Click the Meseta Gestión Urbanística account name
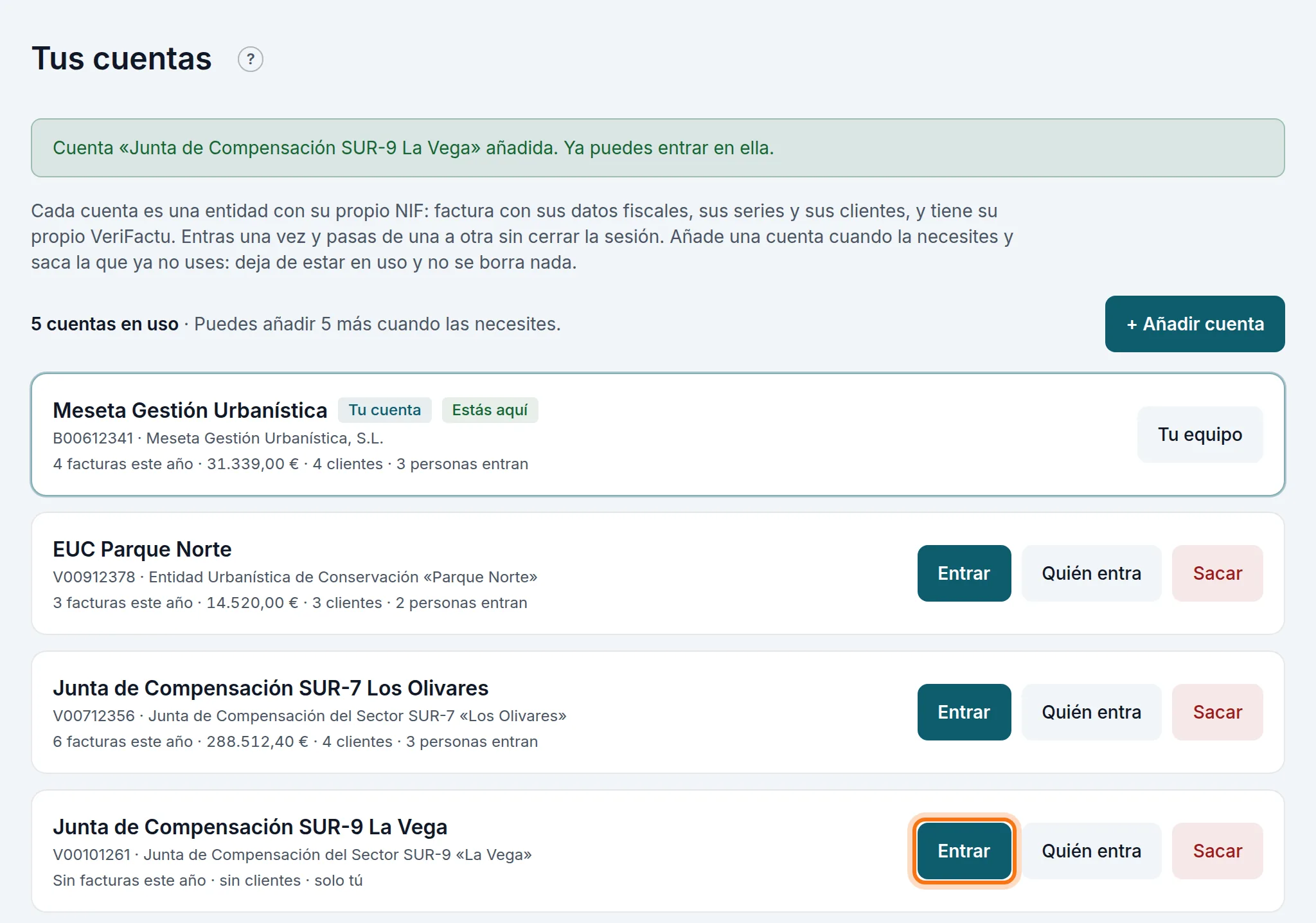 [x=190, y=410]
